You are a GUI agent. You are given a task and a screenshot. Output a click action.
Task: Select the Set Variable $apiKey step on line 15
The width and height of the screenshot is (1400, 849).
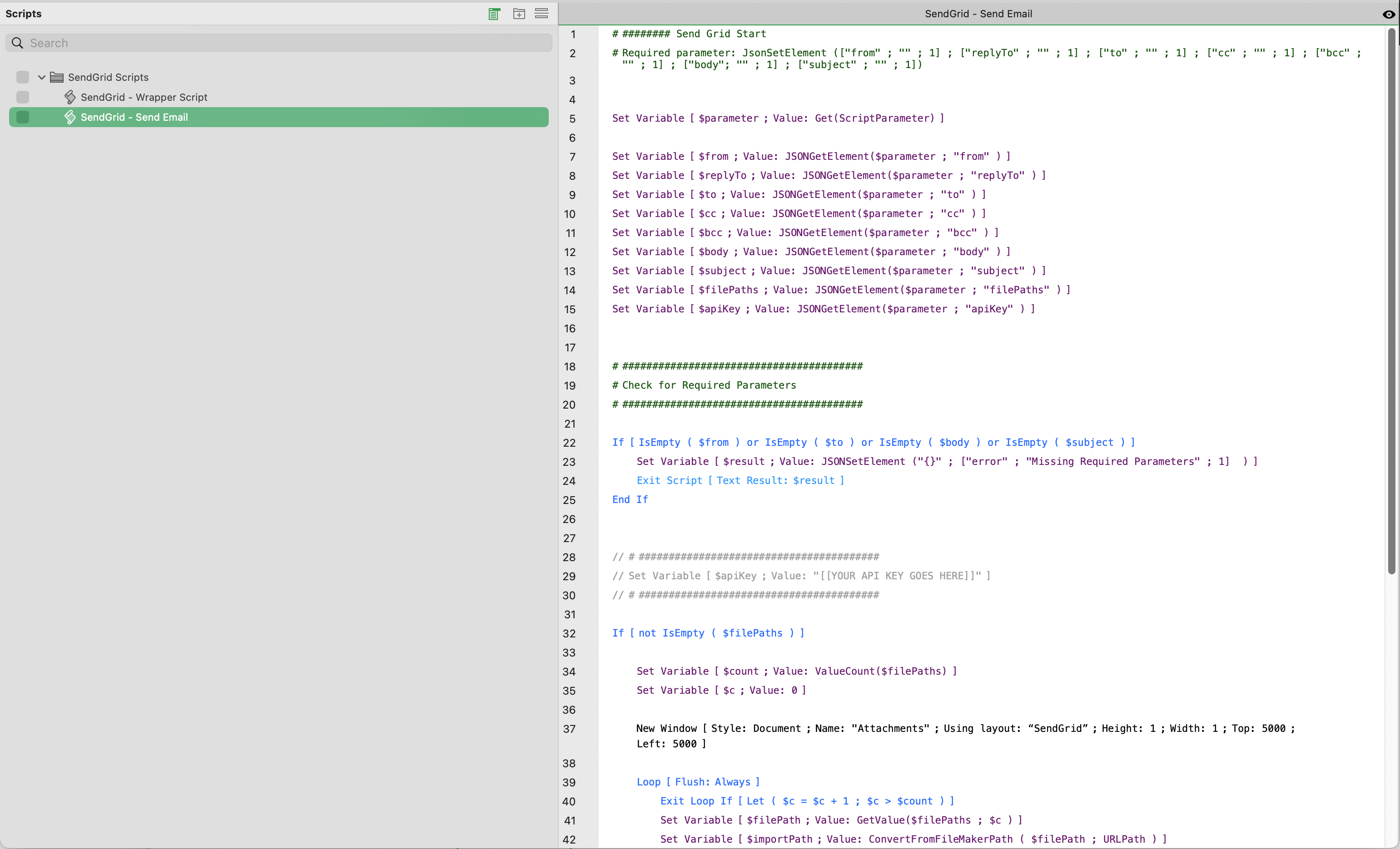point(823,309)
